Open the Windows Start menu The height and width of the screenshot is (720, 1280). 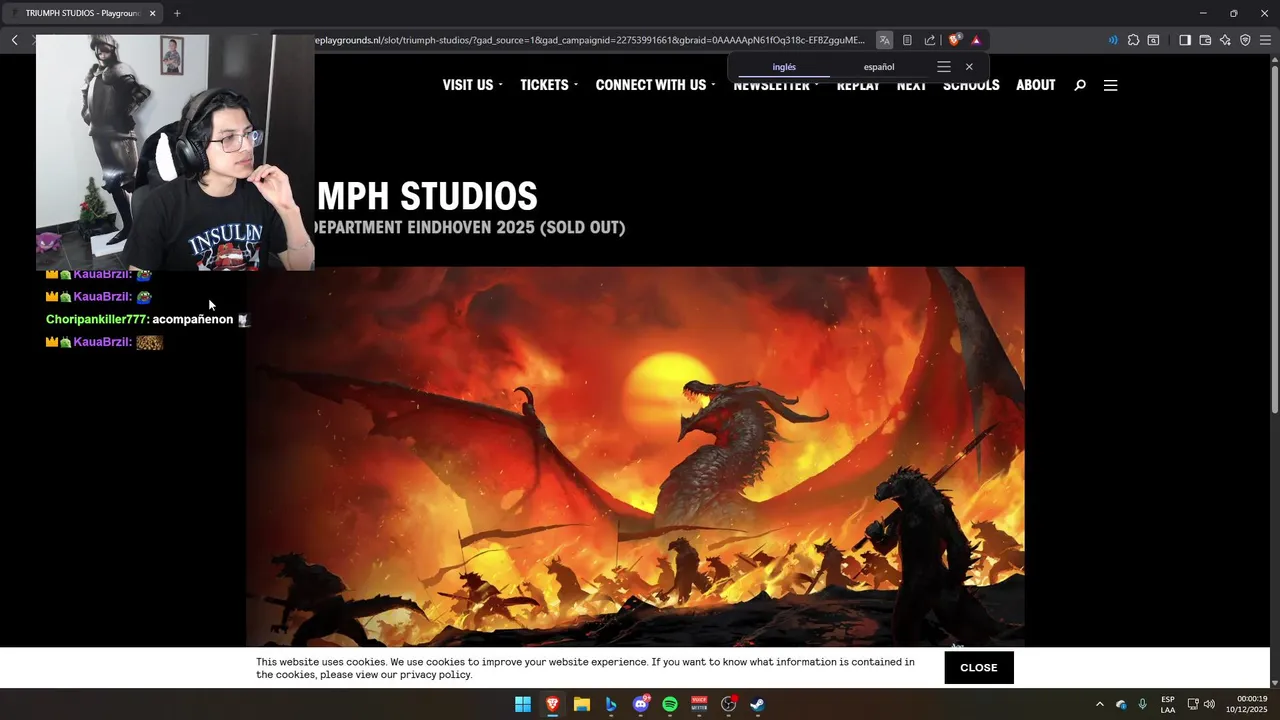[x=523, y=704]
